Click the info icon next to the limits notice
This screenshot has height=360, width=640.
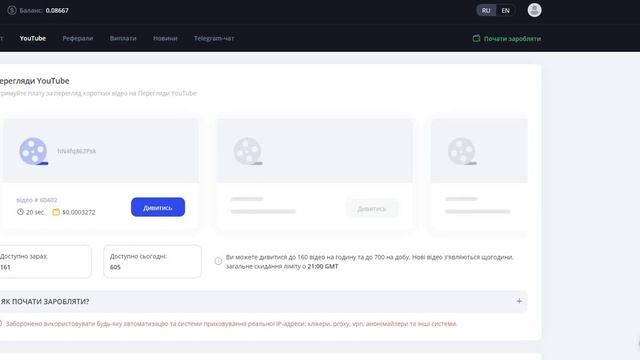tap(218, 261)
